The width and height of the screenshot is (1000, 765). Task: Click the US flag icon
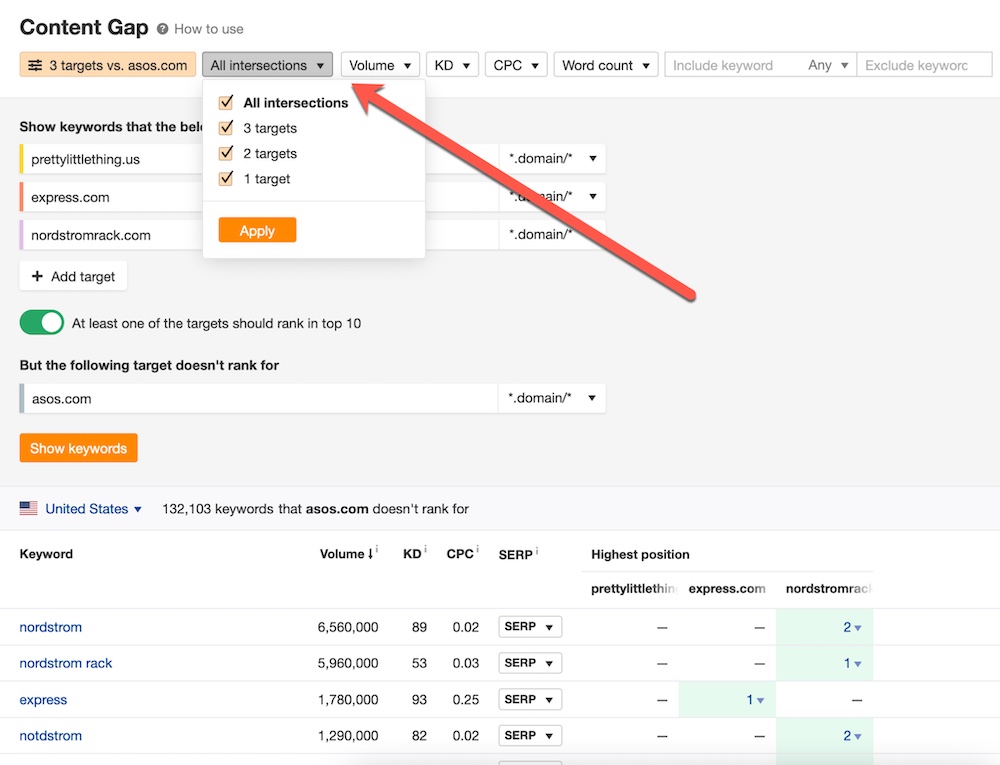[29, 509]
